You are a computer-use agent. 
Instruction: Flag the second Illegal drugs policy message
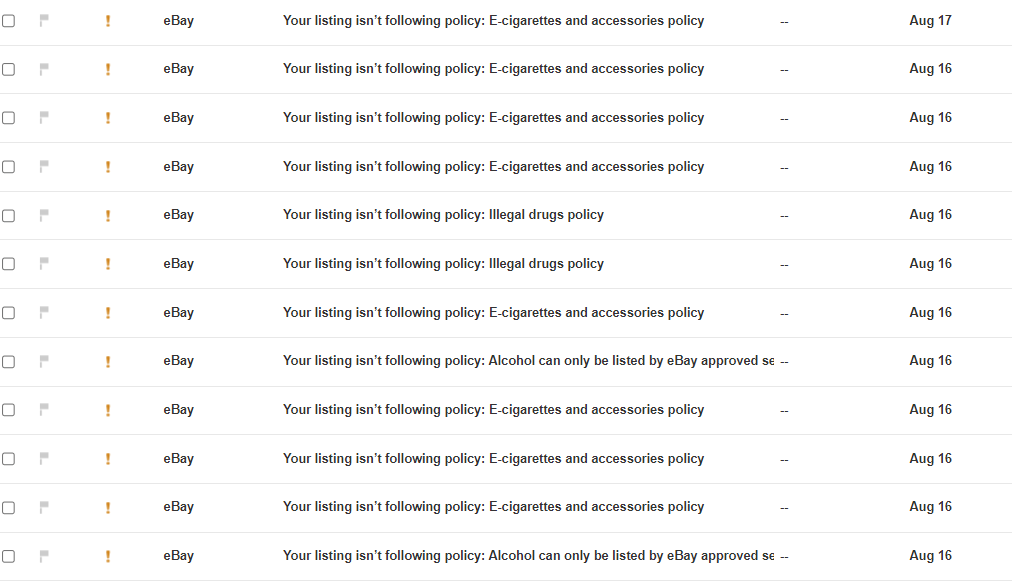click(44, 263)
